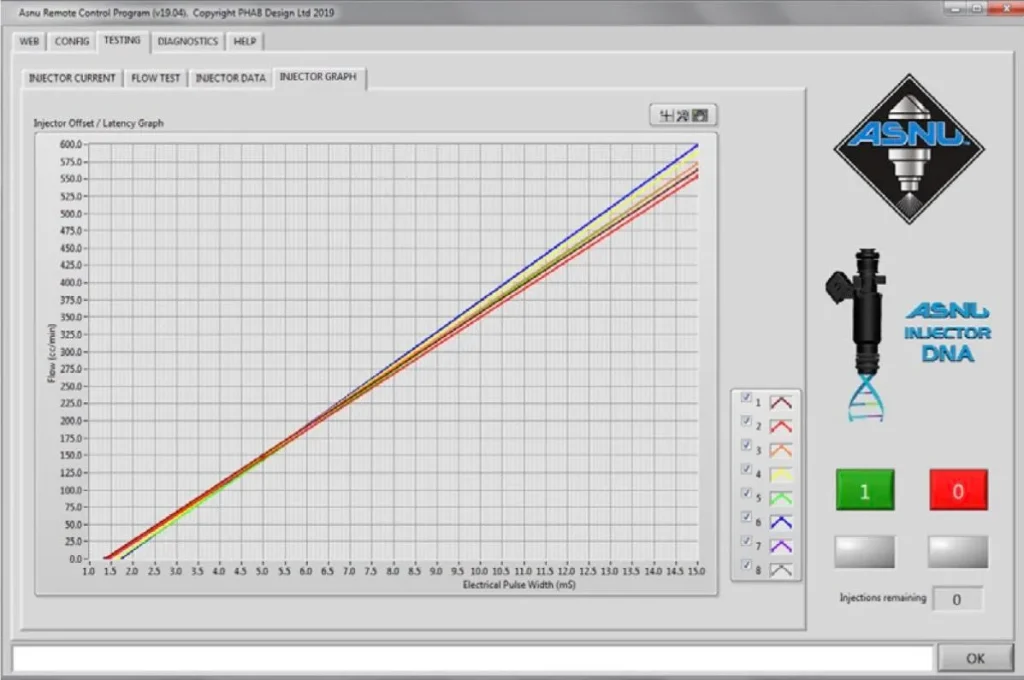Click the injector DNA image
Screen dimensions: 1024x680
pos(866,335)
